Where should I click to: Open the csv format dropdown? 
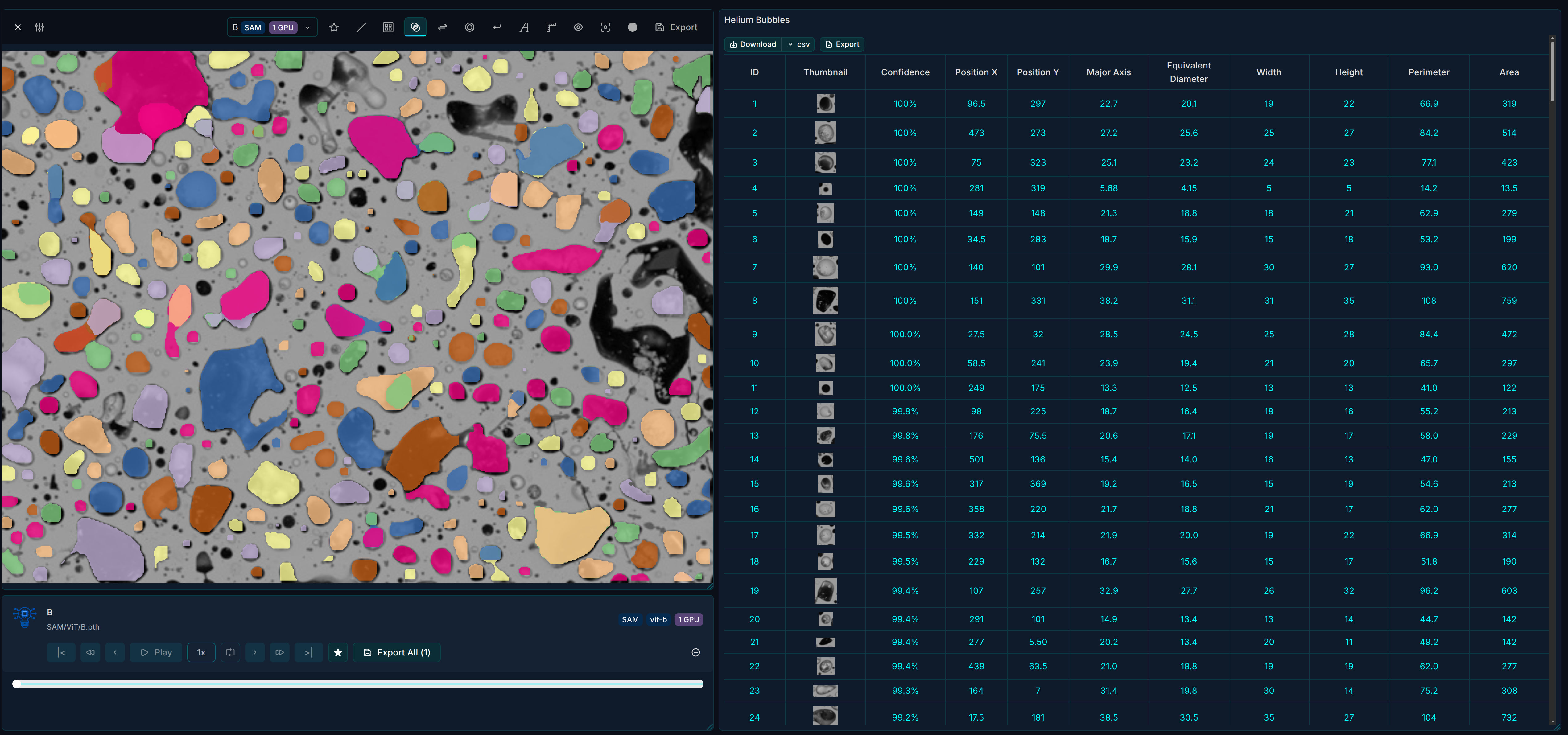point(799,44)
